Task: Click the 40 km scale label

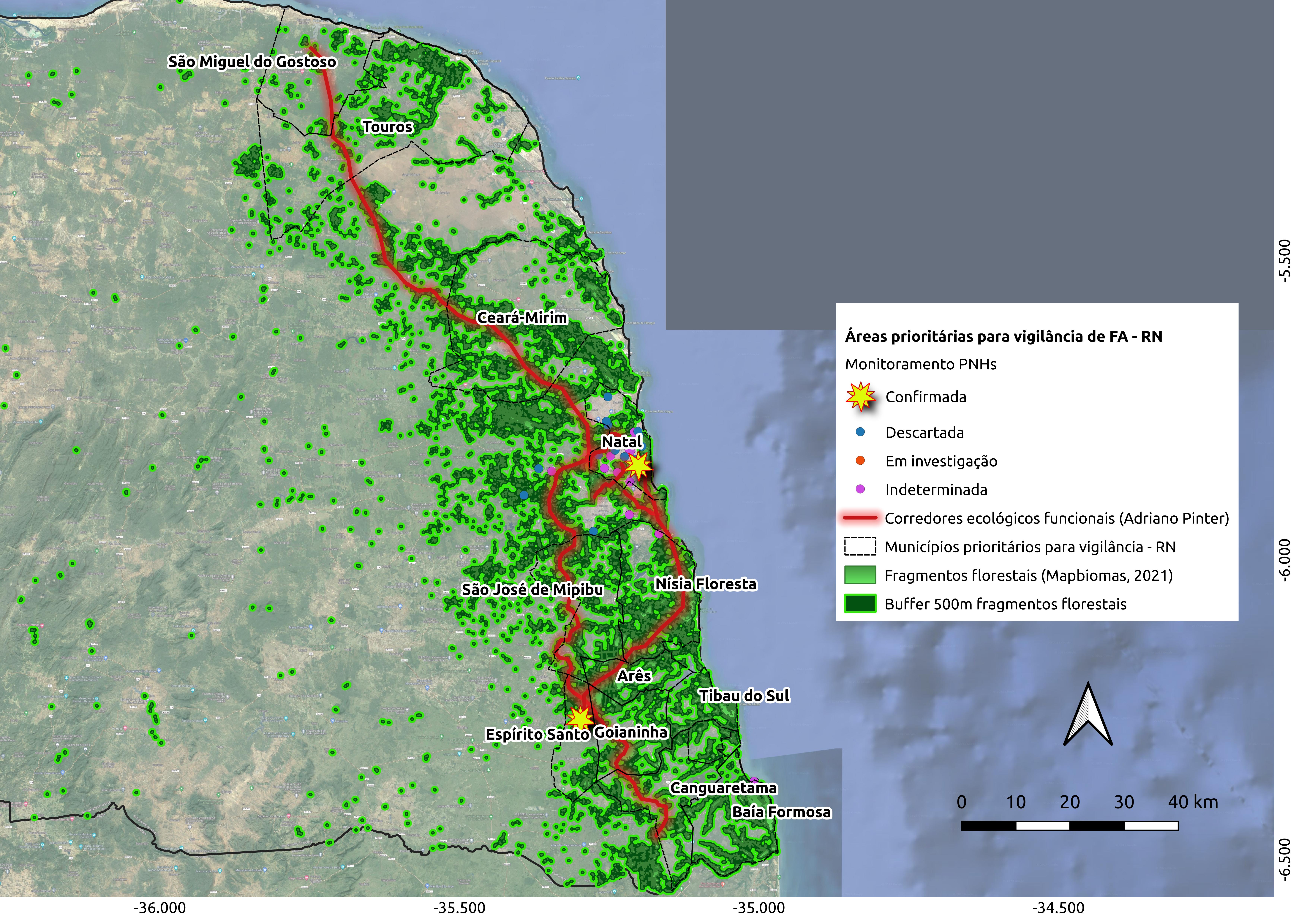Action: 1193,802
